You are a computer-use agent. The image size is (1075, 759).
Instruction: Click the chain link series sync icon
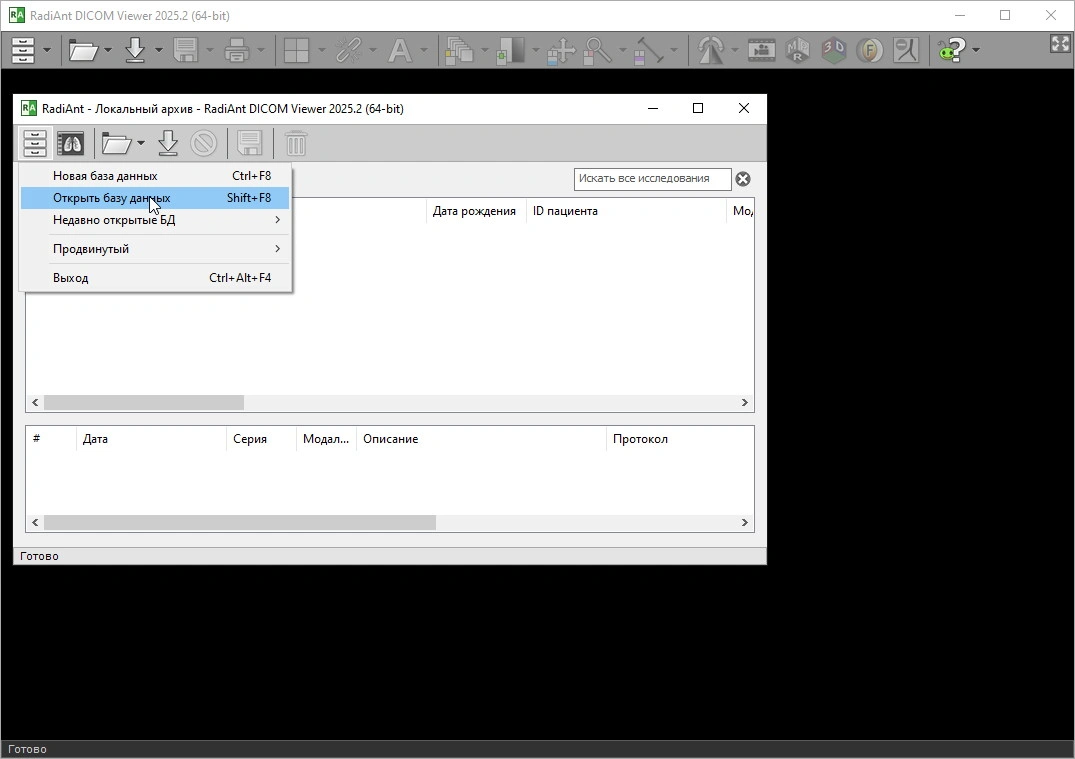point(348,50)
